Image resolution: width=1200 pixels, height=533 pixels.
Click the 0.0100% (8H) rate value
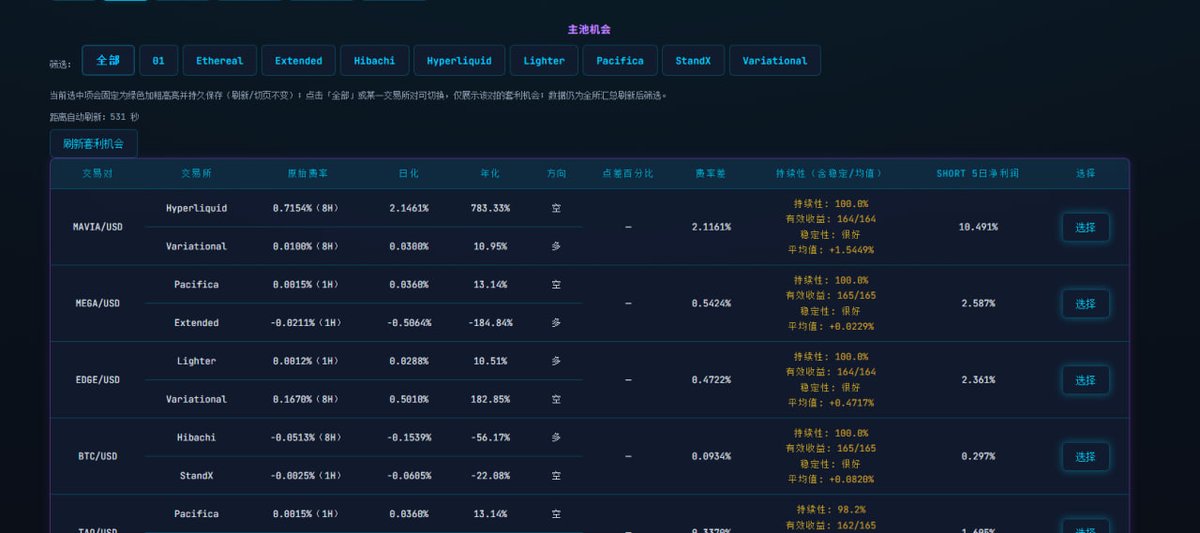click(307, 246)
